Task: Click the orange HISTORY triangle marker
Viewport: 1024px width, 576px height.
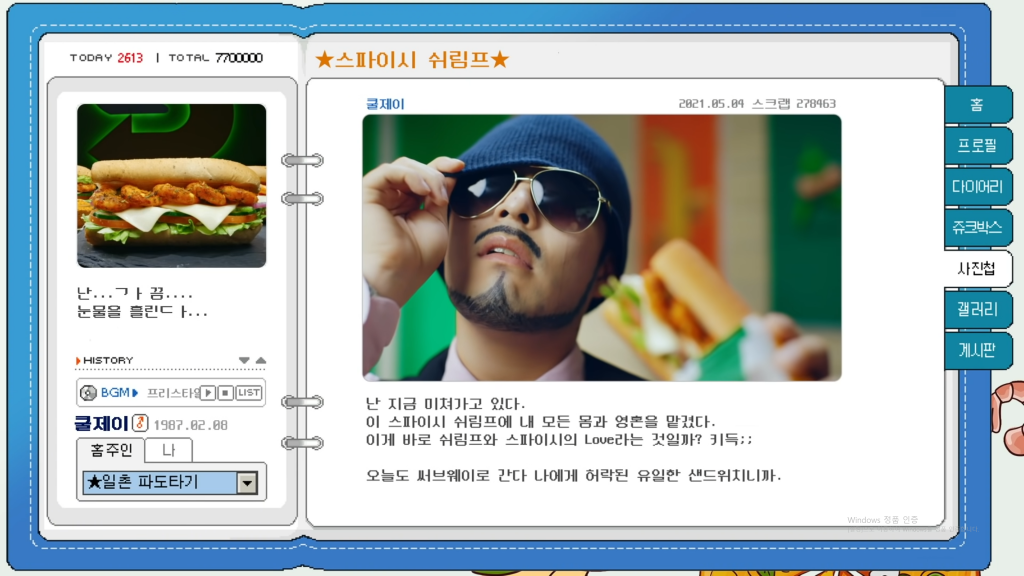Action: click(78, 360)
